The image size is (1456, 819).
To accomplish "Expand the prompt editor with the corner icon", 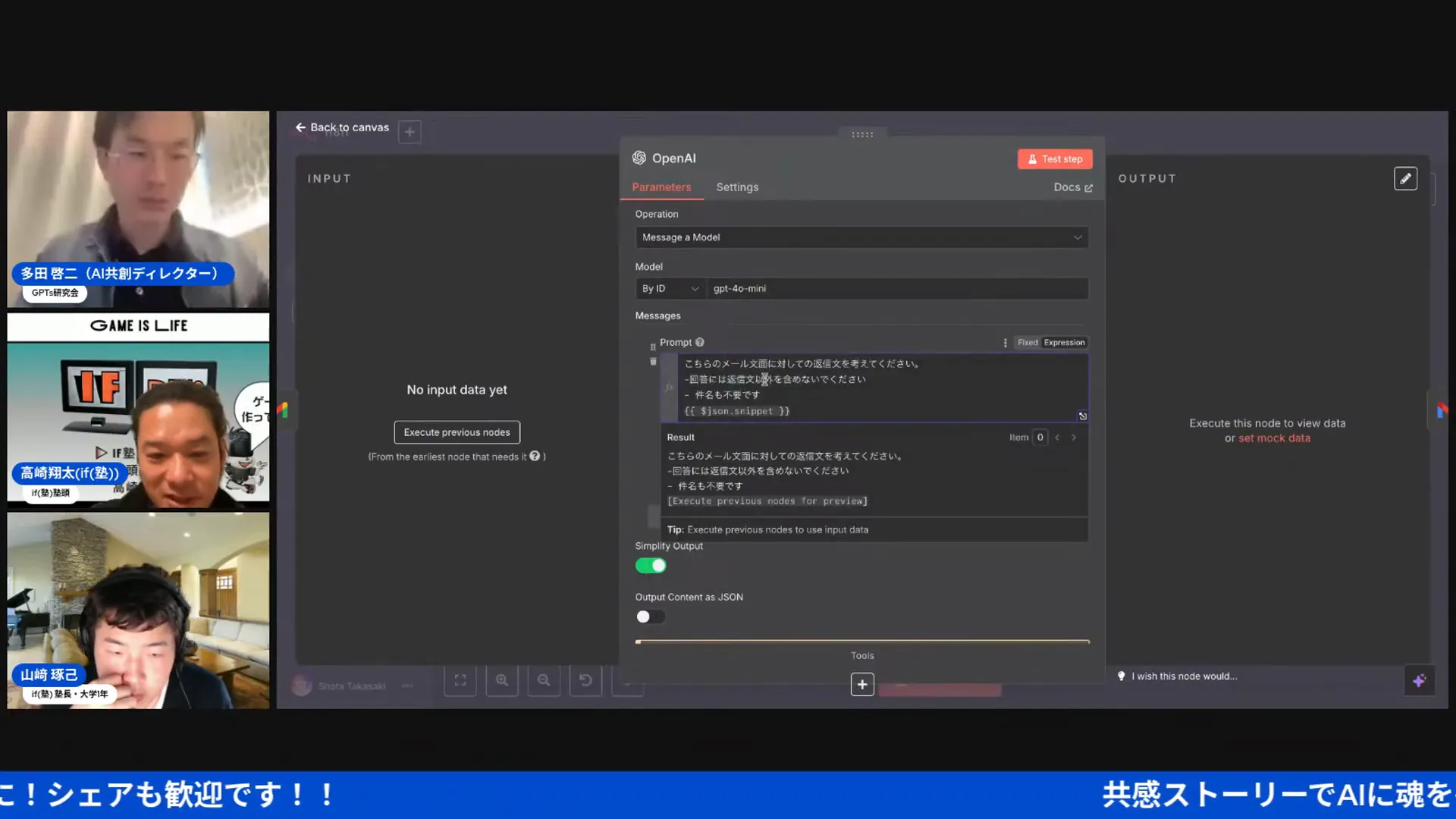I will (x=1082, y=416).
